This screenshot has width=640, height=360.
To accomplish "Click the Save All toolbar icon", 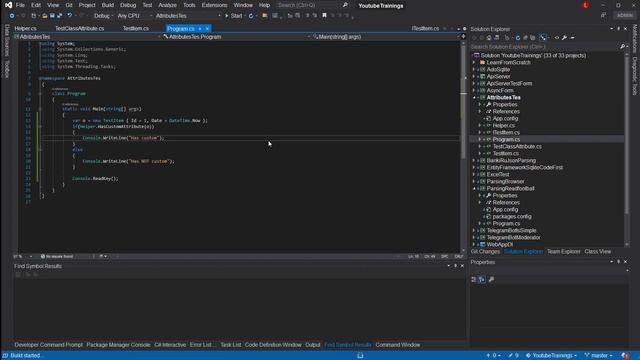I will 60,16.
